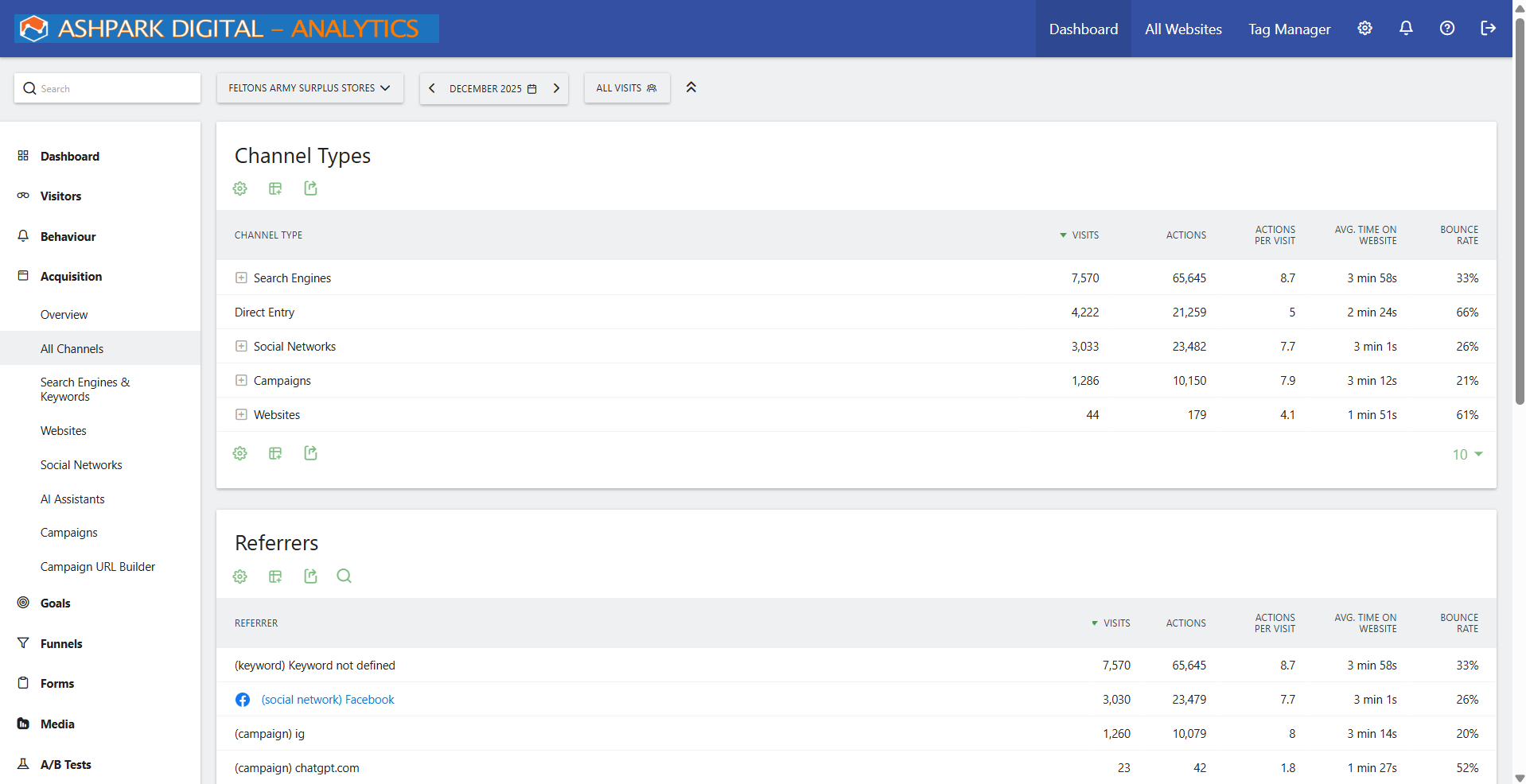The height and width of the screenshot is (784, 1526).
Task: Switch to the All Websites tab
Action: pos(1182,29)
